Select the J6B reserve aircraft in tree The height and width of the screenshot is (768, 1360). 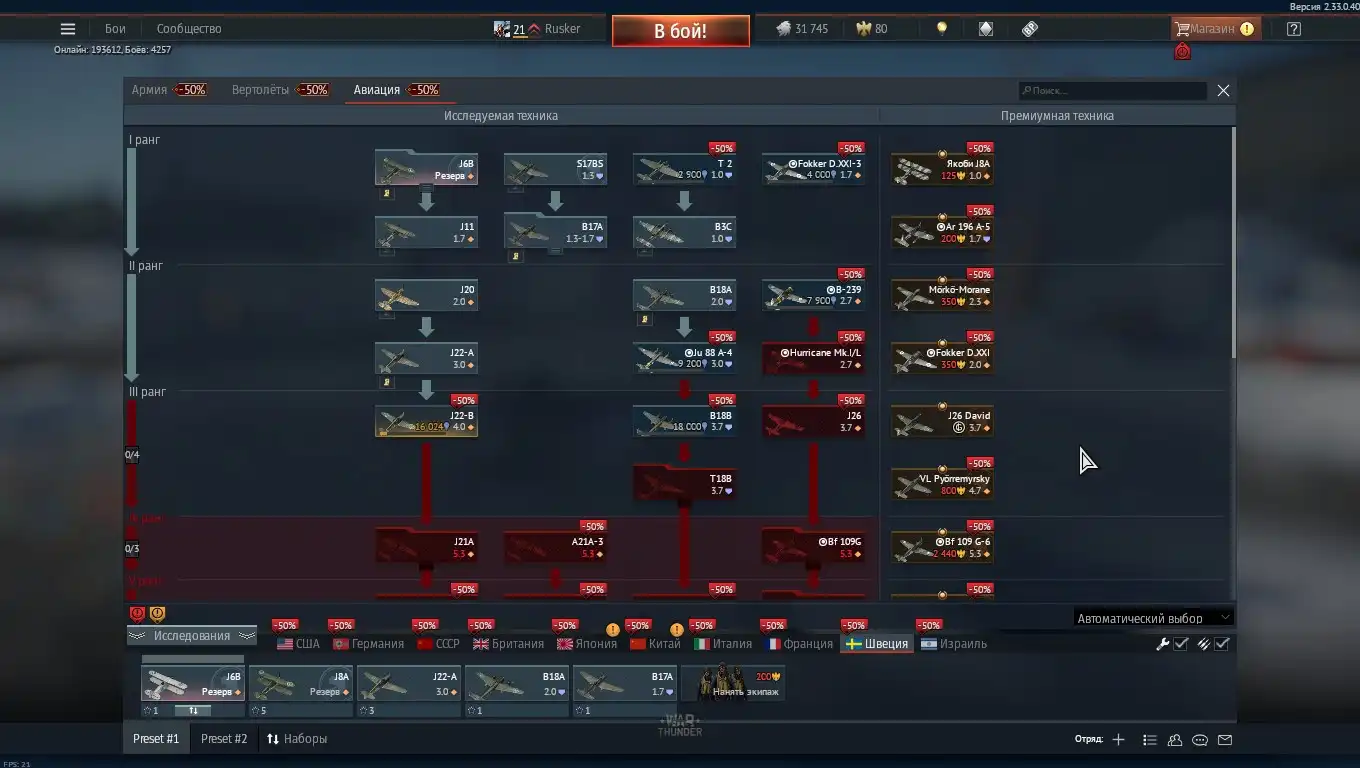point(426,169)
